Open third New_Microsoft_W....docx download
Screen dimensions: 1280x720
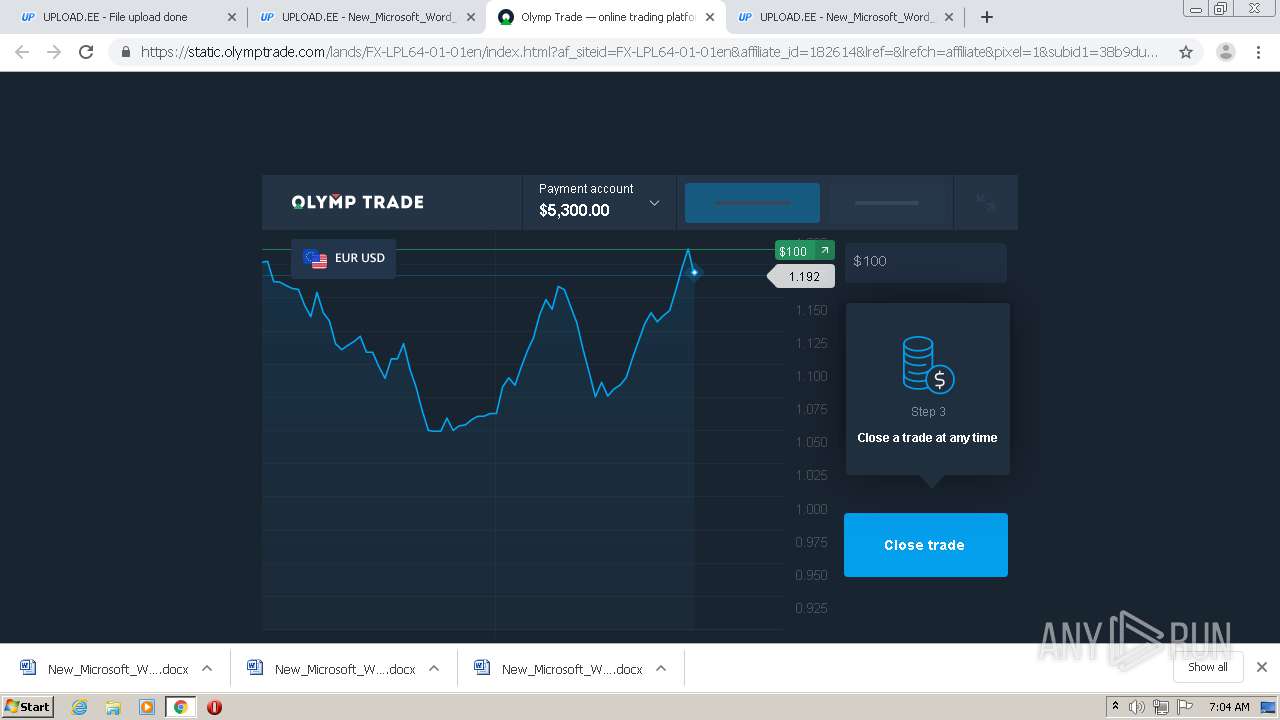pyautogui.click(x=559, y=669)
